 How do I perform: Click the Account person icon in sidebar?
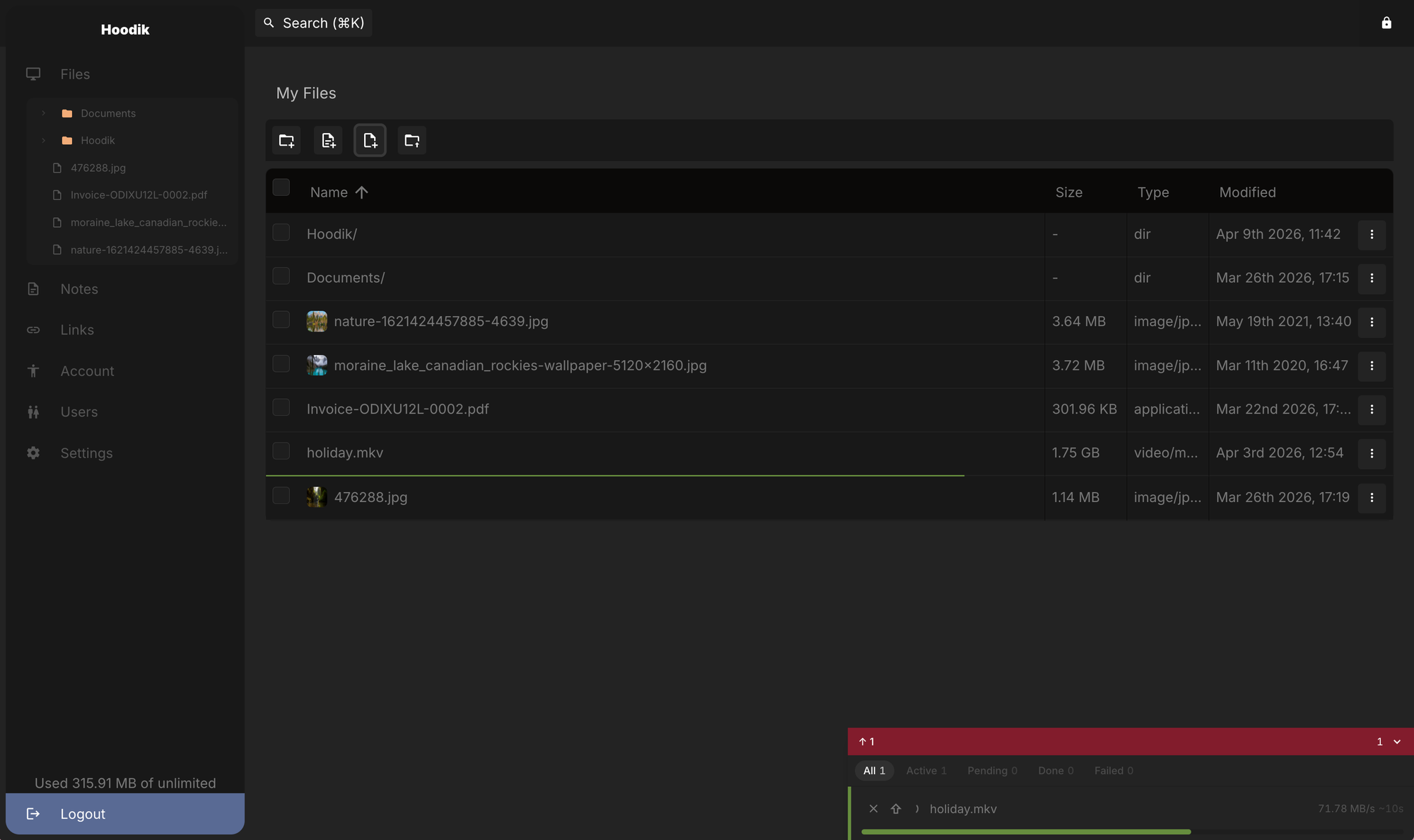click(33, 371)
